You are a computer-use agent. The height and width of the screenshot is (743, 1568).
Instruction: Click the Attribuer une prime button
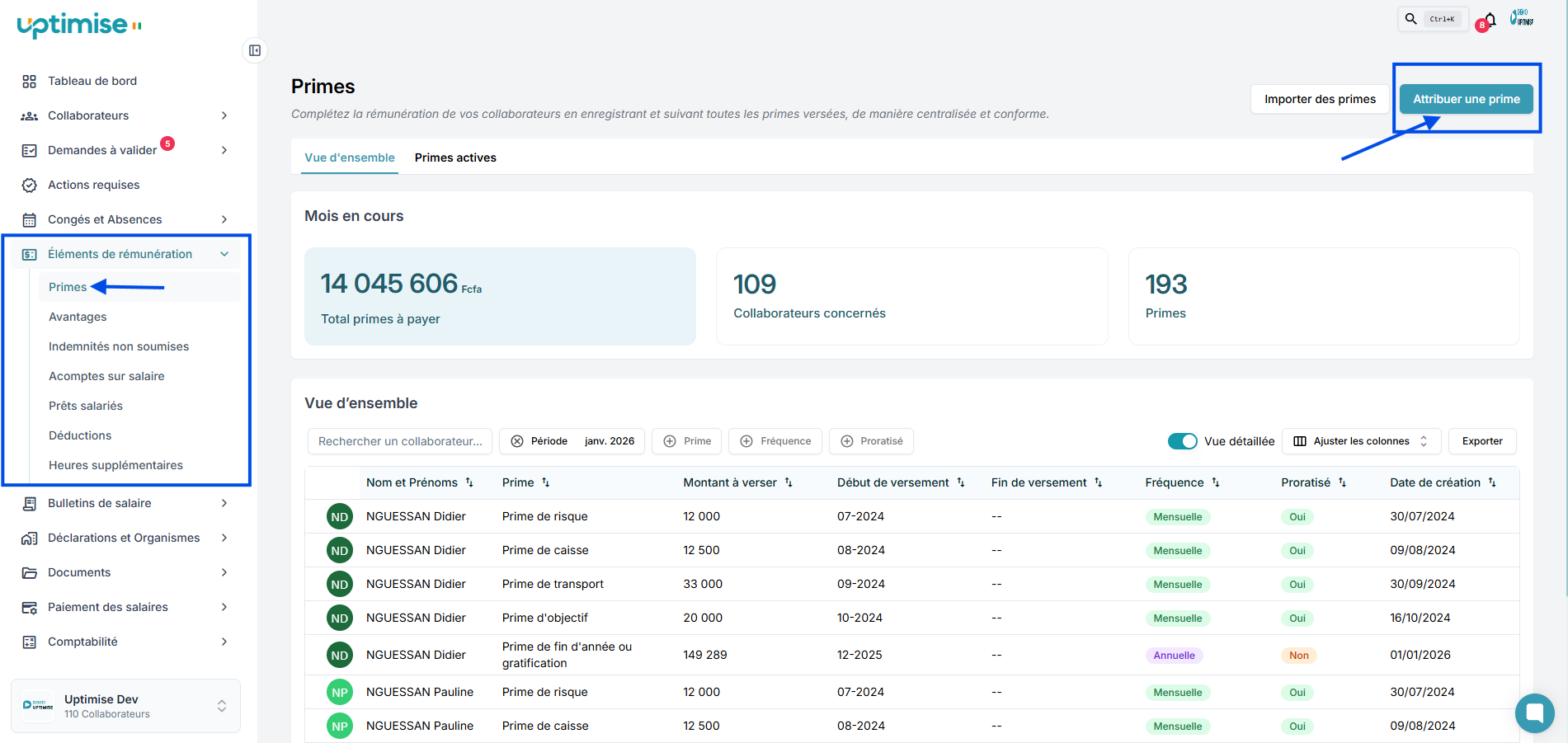[1466, 99]
